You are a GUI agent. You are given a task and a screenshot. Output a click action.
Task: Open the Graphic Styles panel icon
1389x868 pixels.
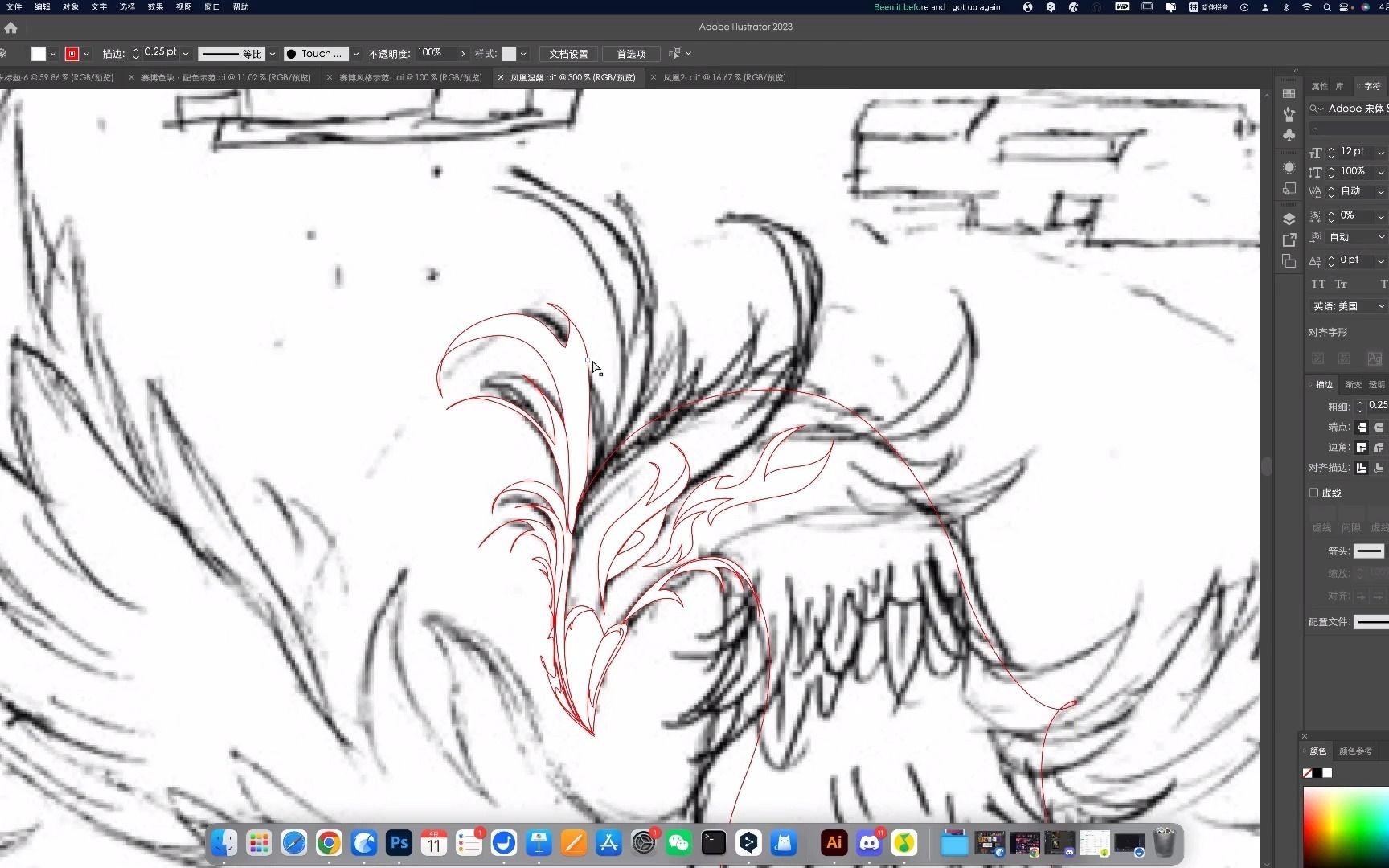[x=1289, y=189]
